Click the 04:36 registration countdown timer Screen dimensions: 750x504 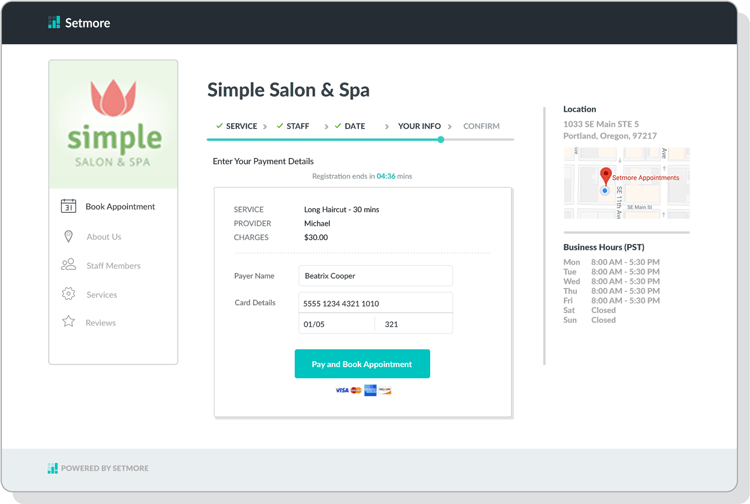[386, 176]
